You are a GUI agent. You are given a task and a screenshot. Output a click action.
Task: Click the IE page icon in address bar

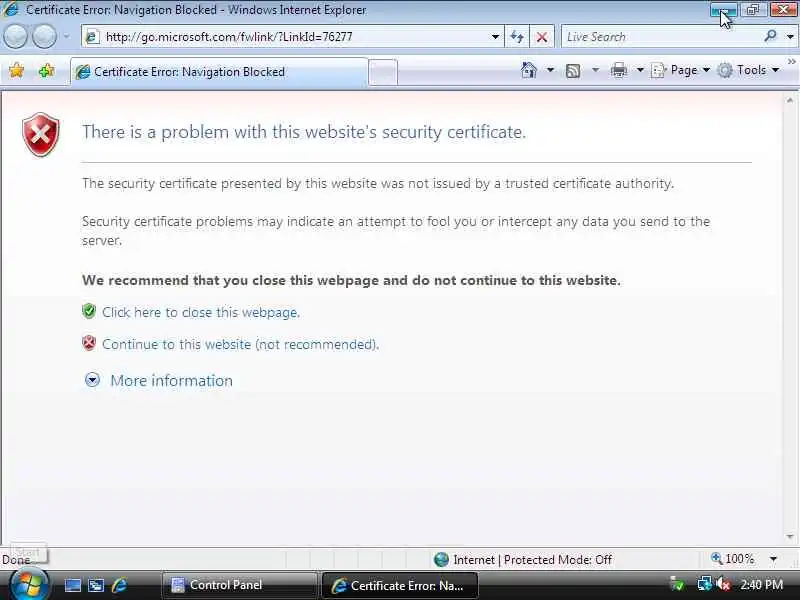tap(92, 37)
